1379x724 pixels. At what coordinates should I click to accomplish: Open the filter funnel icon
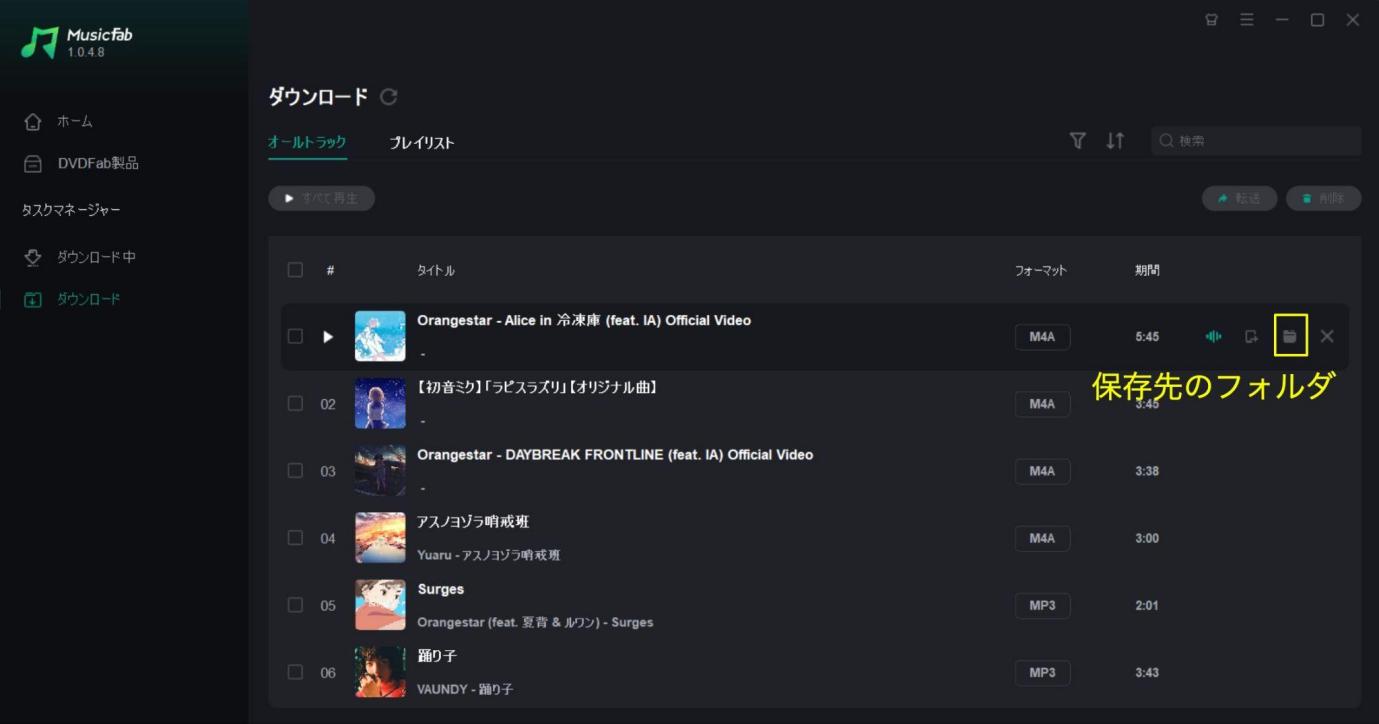(x=1077, y=141)
